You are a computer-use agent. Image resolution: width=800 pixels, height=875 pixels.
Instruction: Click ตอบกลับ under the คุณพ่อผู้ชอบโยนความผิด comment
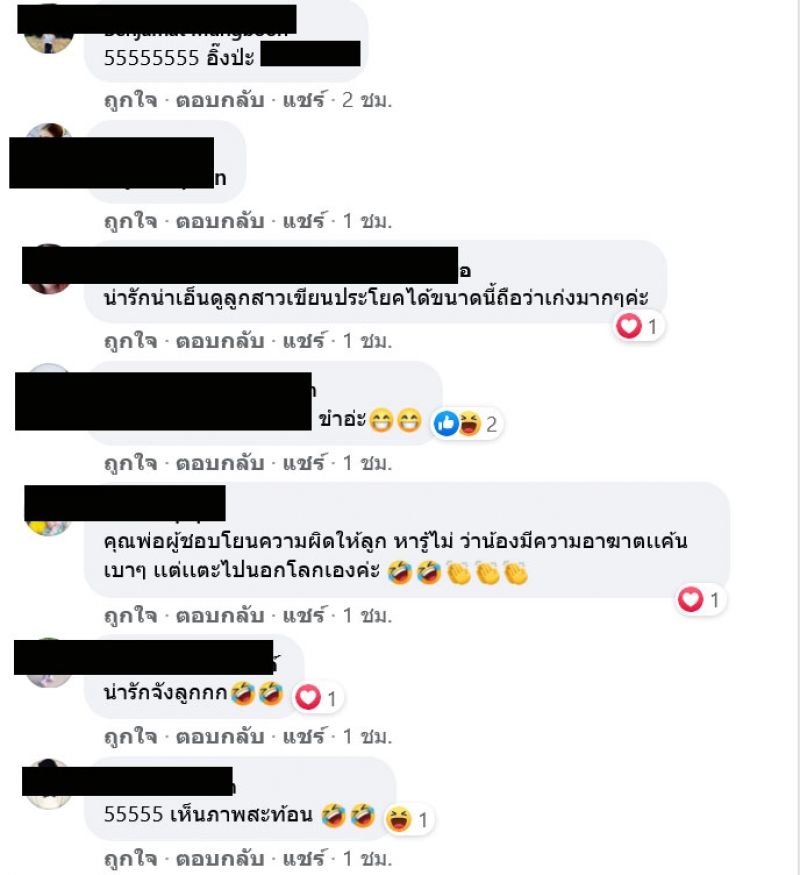220,615
